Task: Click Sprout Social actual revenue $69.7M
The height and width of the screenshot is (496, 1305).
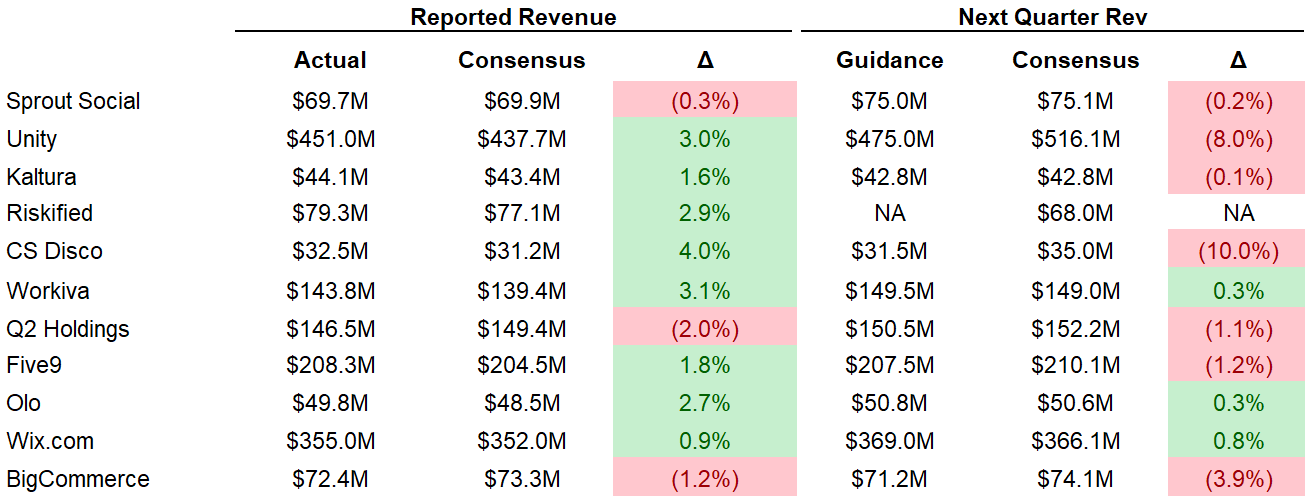Action: pyautogui.click(x=330, y=101)
